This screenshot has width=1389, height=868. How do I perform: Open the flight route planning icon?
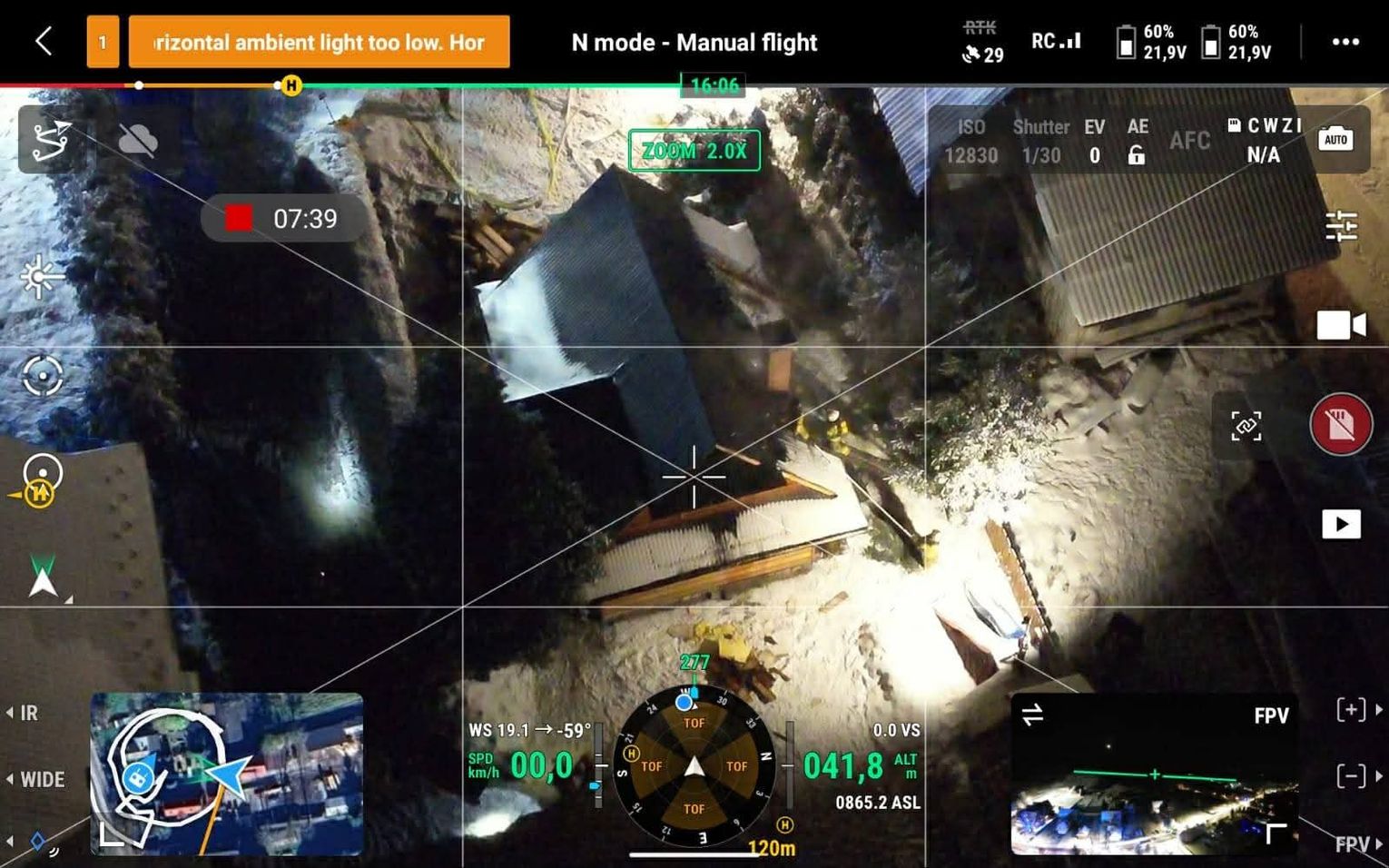pyautogui.click(x=51, y=140)
